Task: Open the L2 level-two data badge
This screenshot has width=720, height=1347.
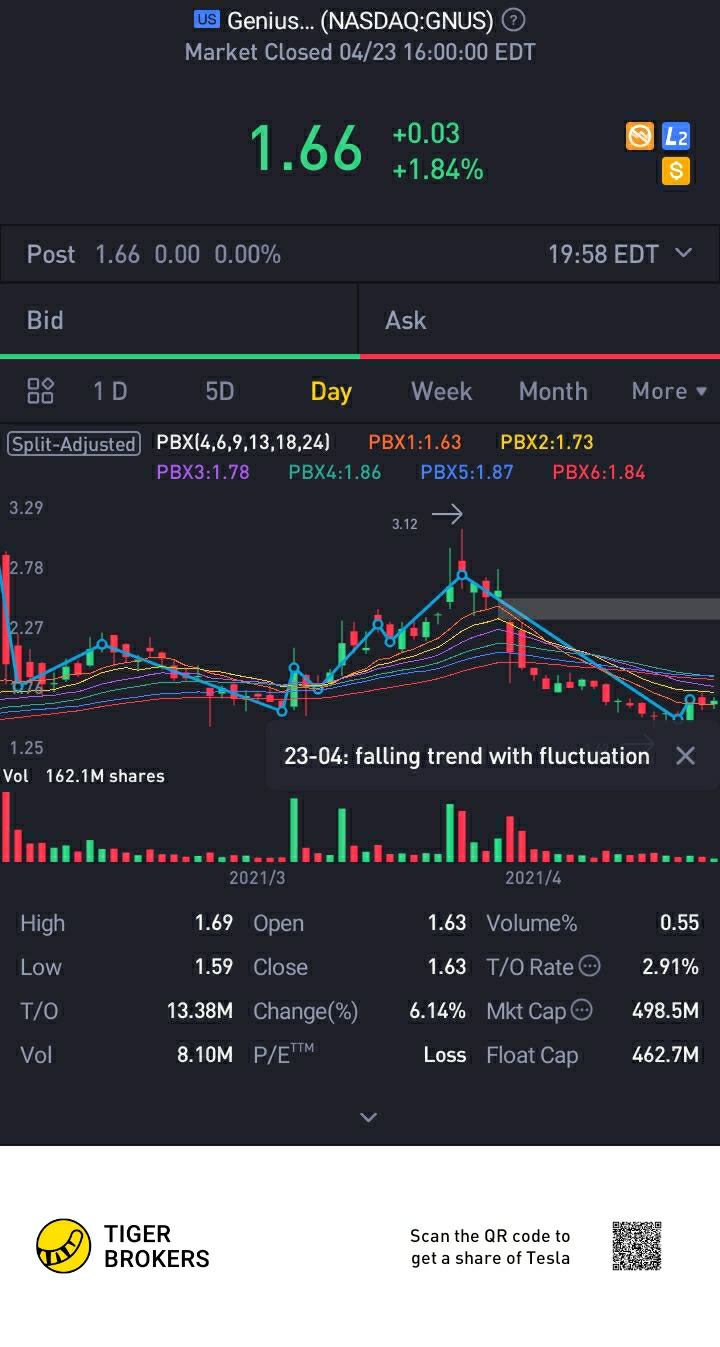Action: (x=676, y=137)
